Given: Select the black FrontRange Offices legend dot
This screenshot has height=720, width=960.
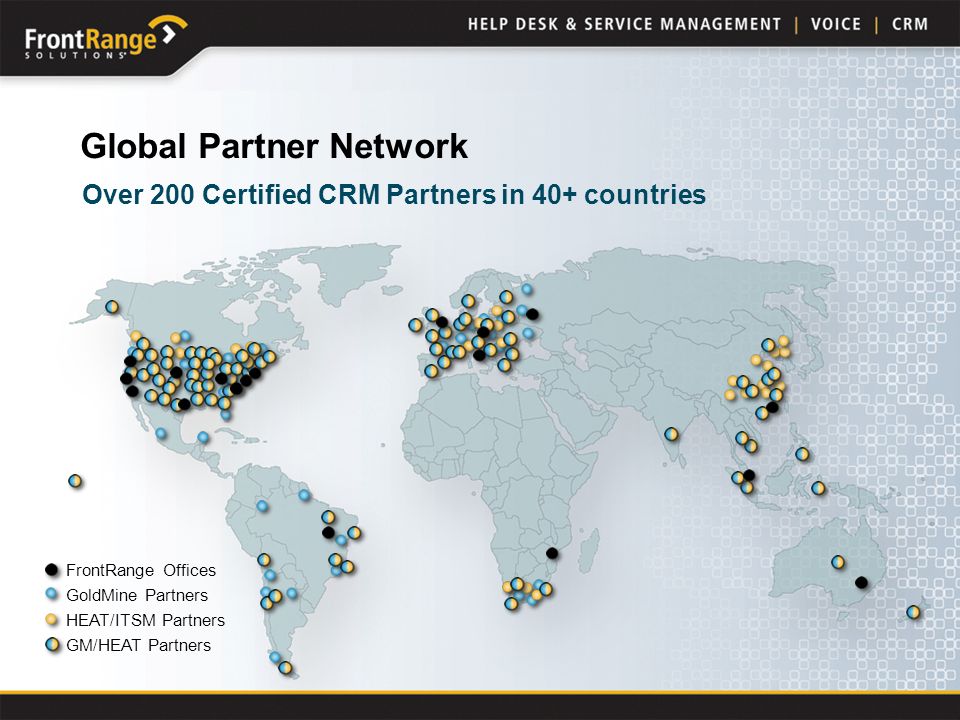Looking at the screenshot, I should click(52, 570).
